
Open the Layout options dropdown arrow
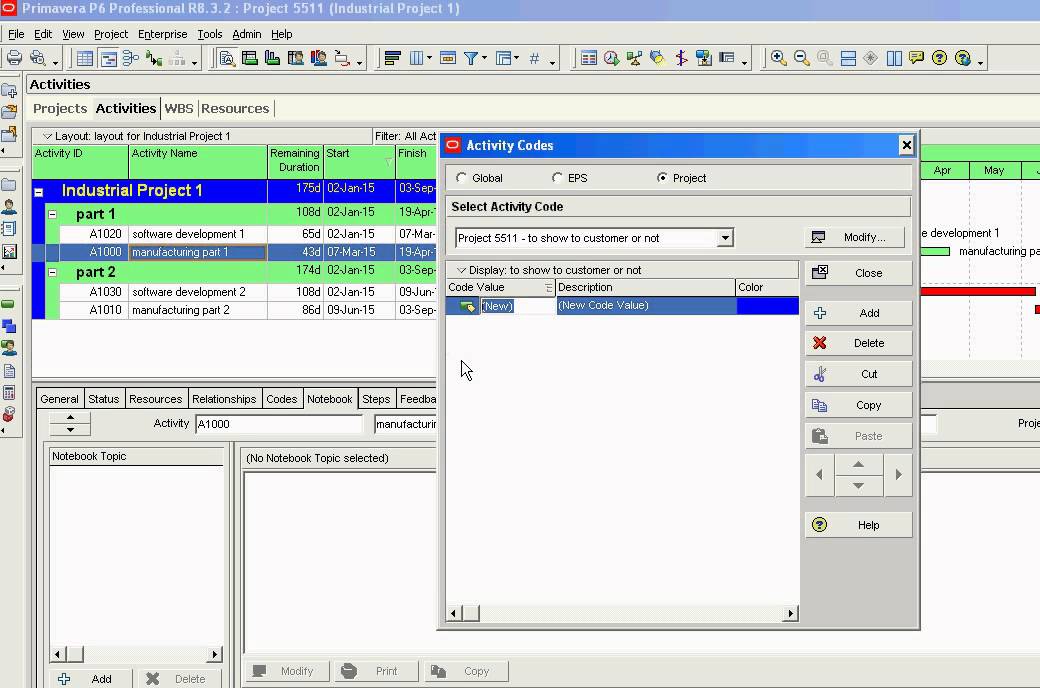pos(47,136)
